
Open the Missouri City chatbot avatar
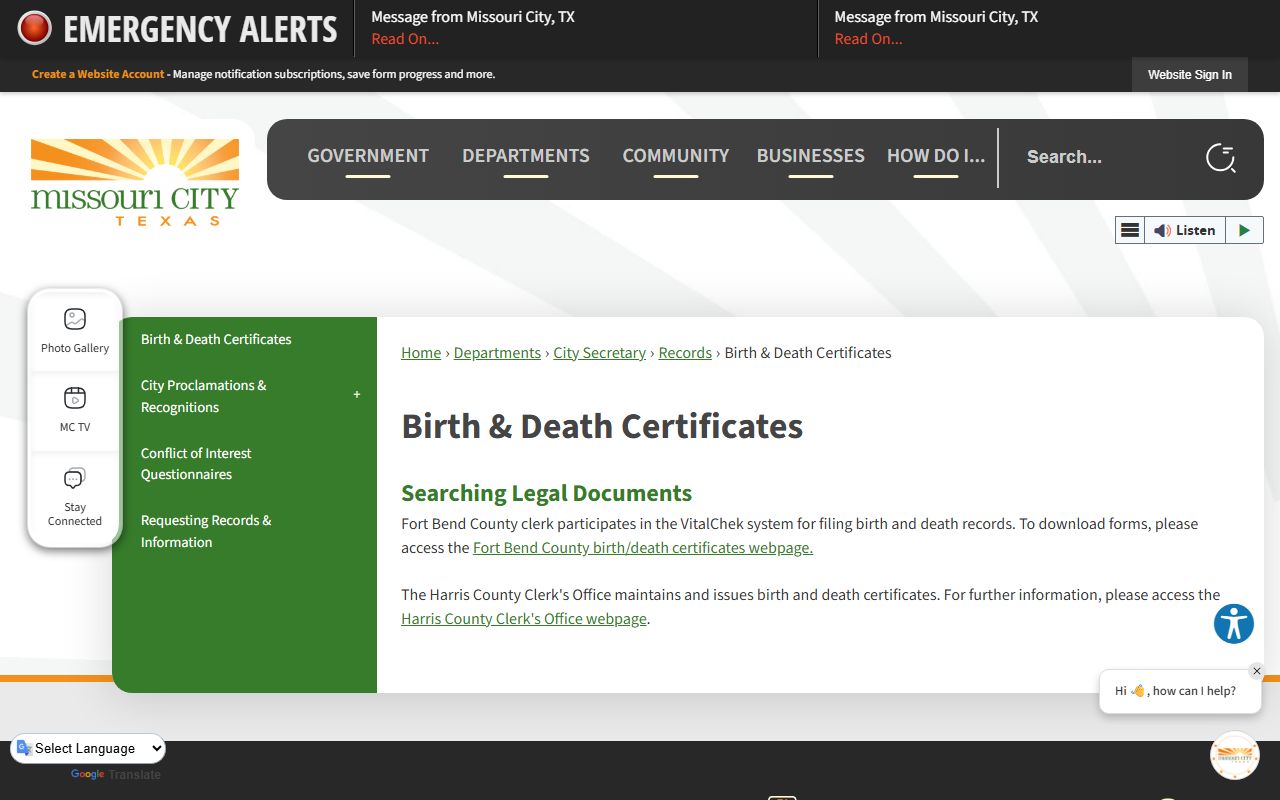pos(1234,756)
